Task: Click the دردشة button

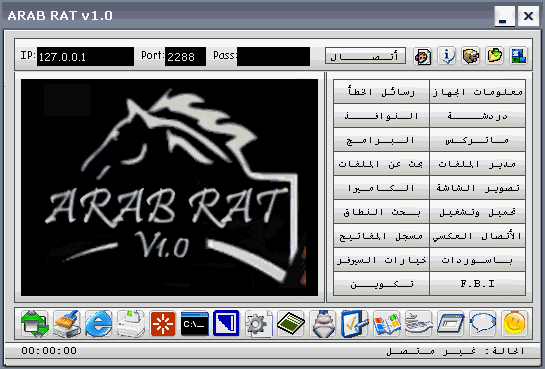Action: (x=477, y=115)
